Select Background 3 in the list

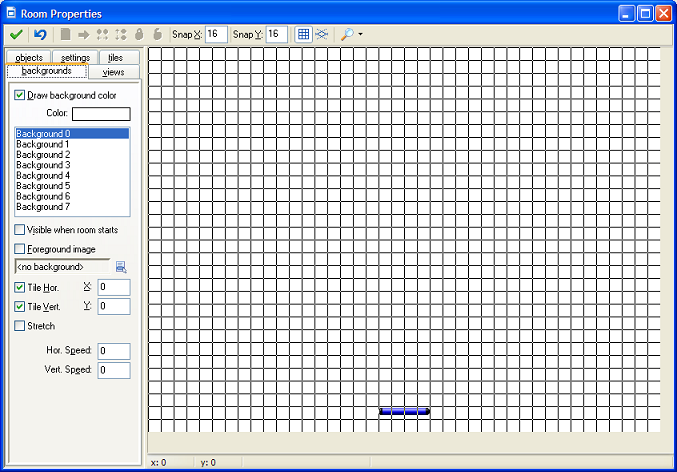43,165
